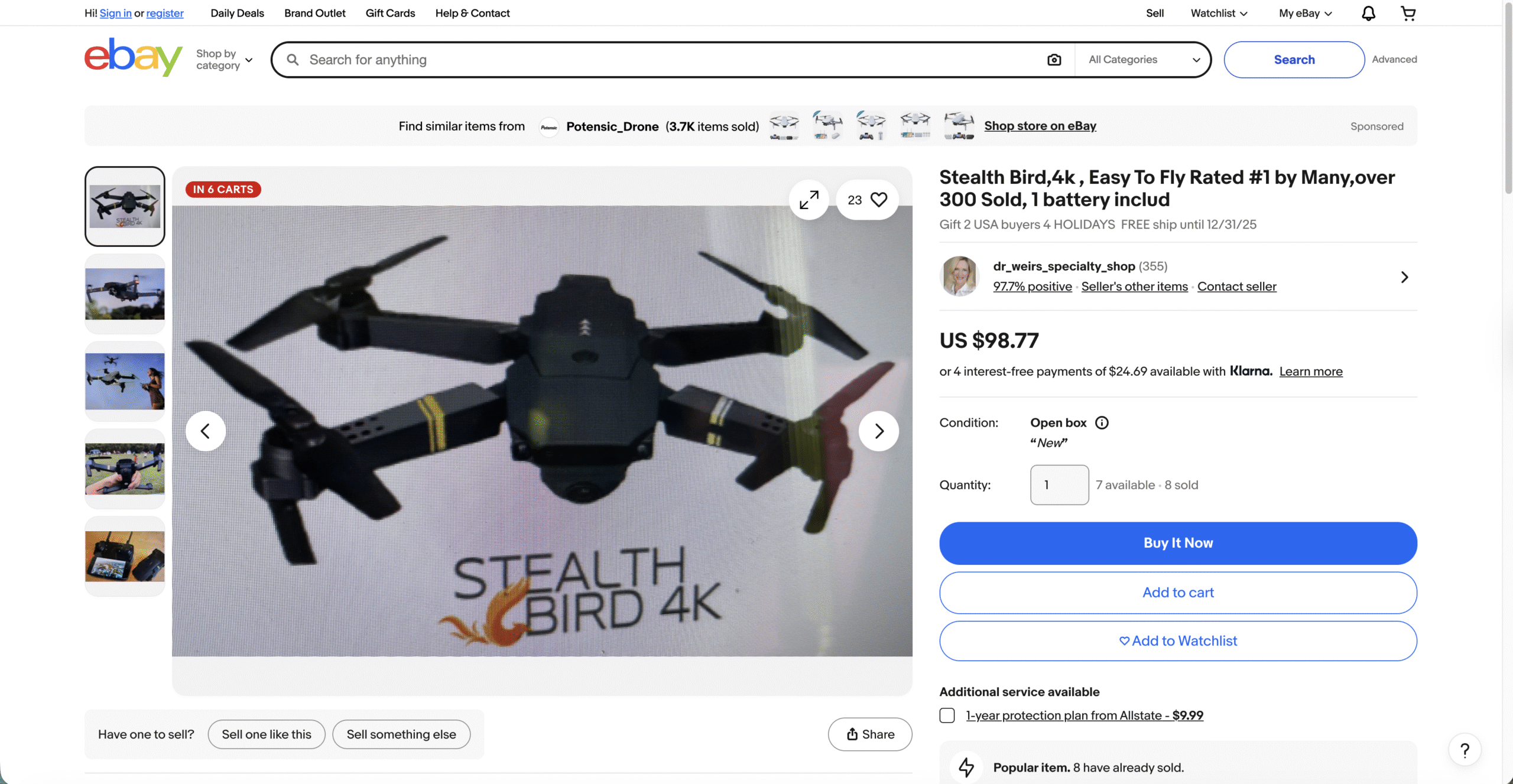Open the Daily Deals menu item
Image resolution: width=1513 pixels, height=784 pixels.
237,13
